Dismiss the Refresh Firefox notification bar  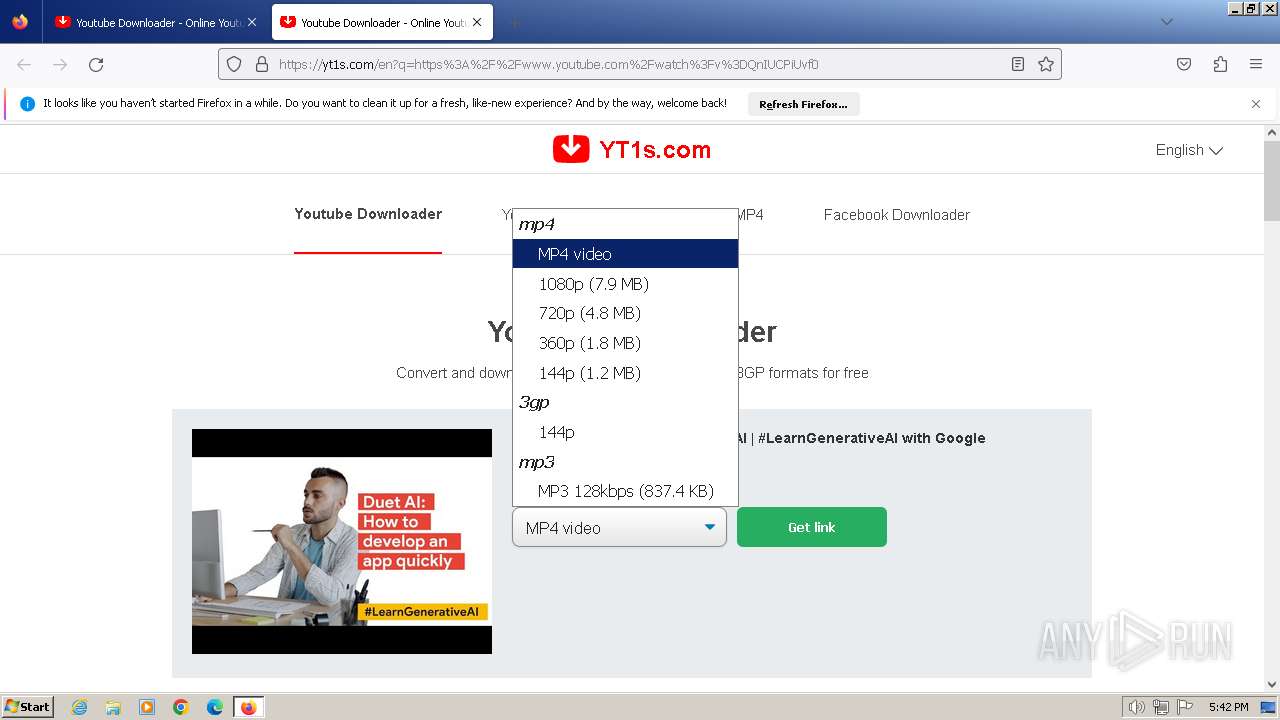click(1256, 104)
